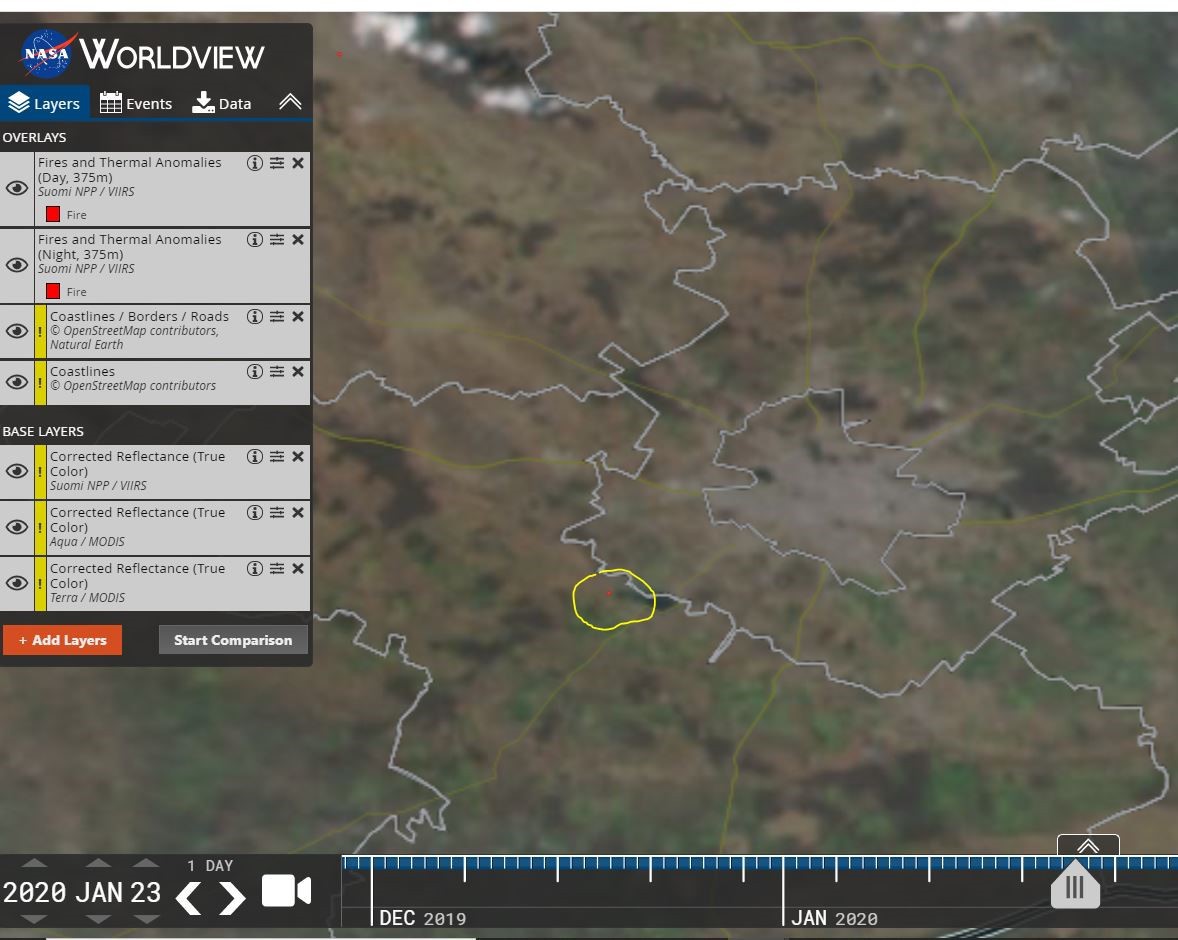The height and width of the screenshot is (940, 1178).
Task: Toggle visibility of Aqua MODIS base layer
Action: [x=17, y=527]
